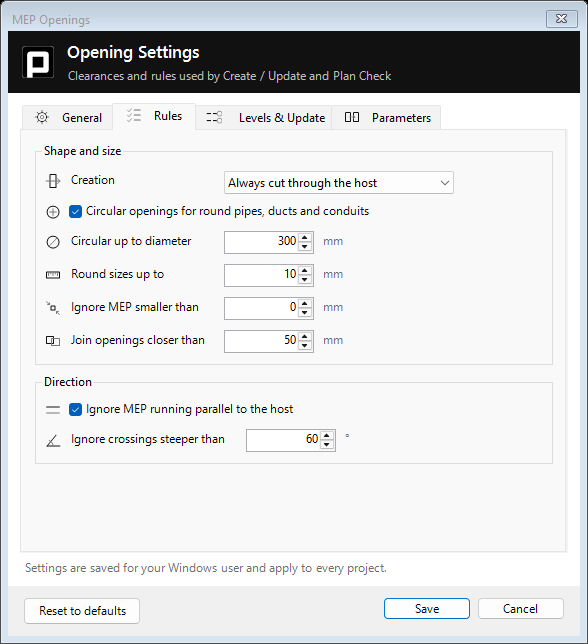
Task: Toggle Ignore MEP running parallel checkbox
Action: click(76, 409)
